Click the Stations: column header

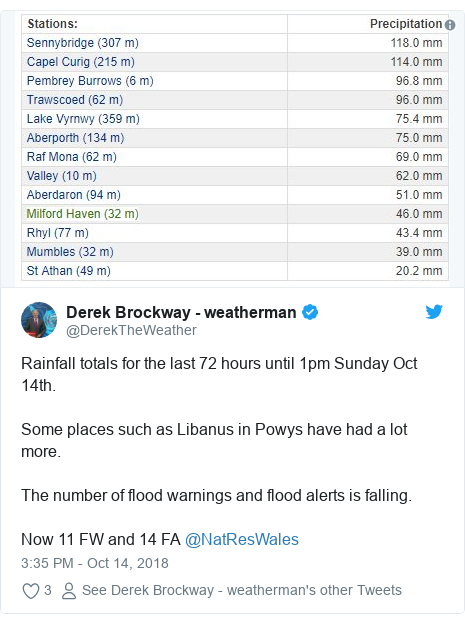[x=52, y=24]
